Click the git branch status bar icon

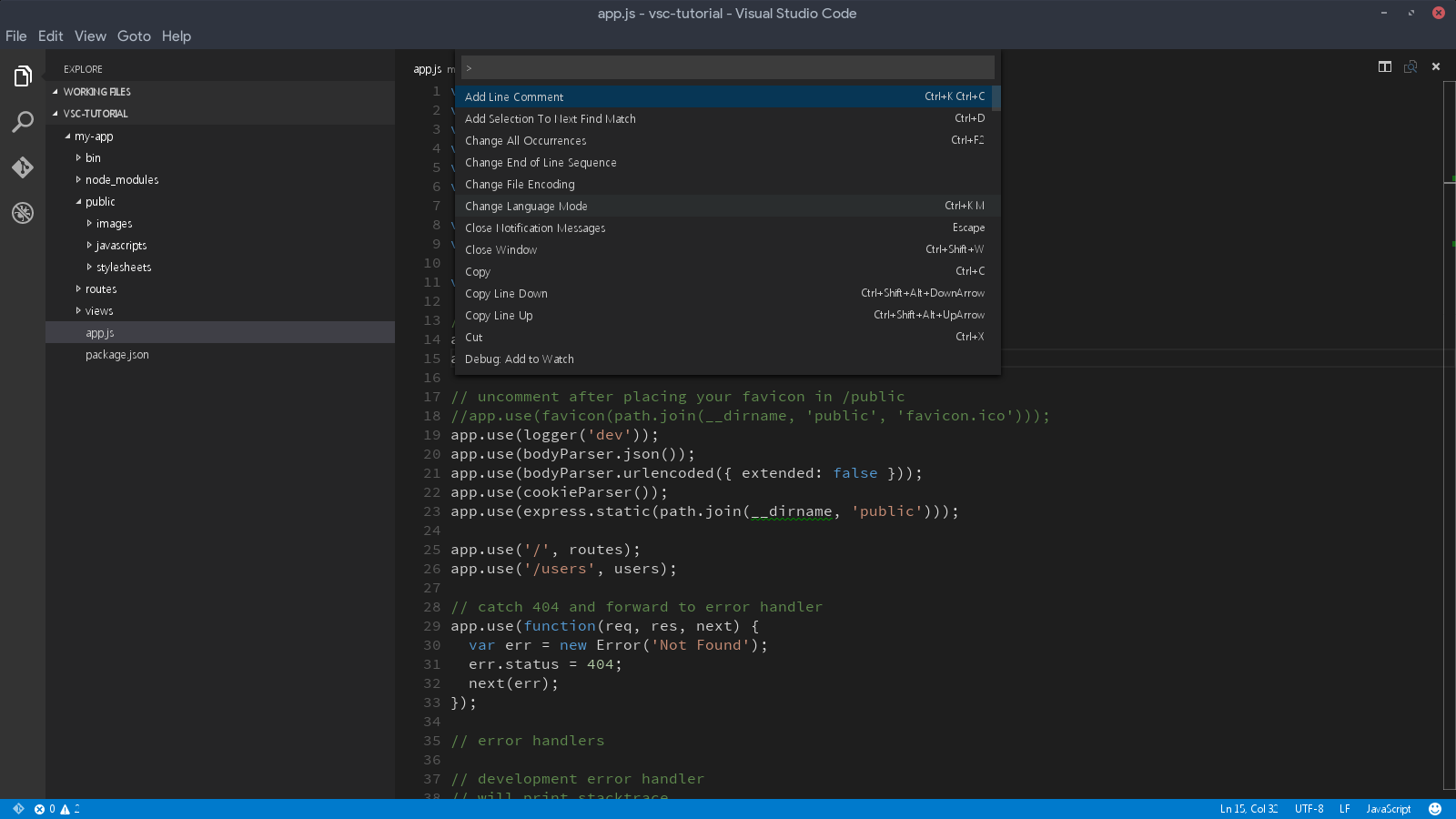point(18,809)
